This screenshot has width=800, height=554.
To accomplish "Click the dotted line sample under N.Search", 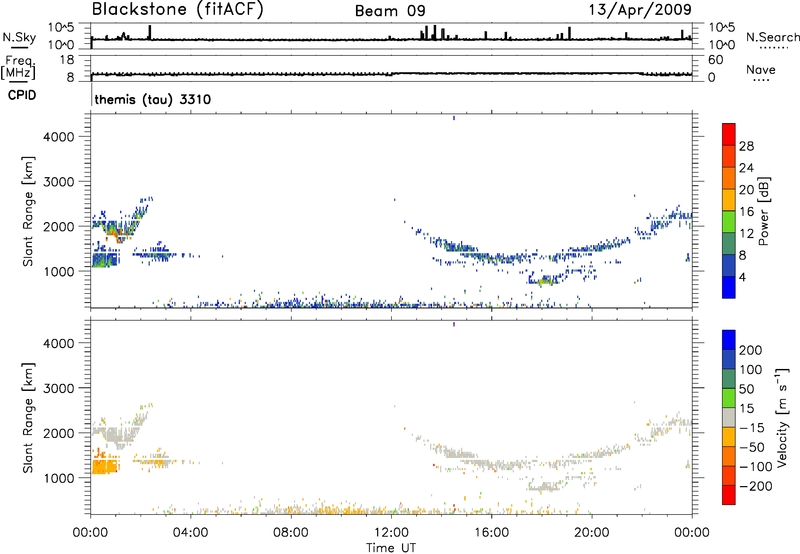I will (773, 48).
